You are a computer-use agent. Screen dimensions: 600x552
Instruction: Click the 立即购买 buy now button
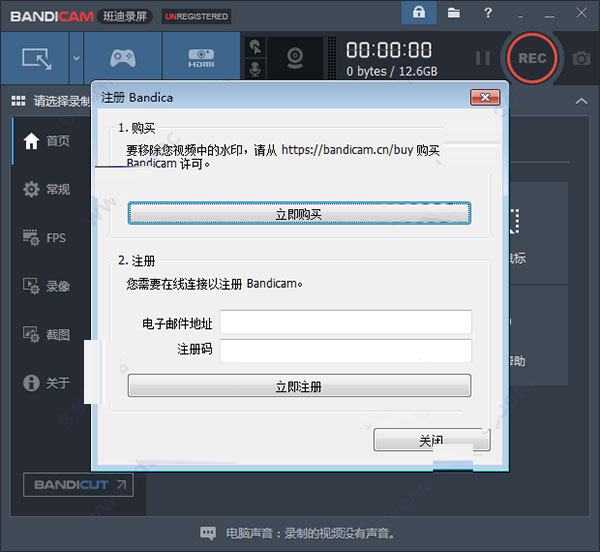[299, 213]
